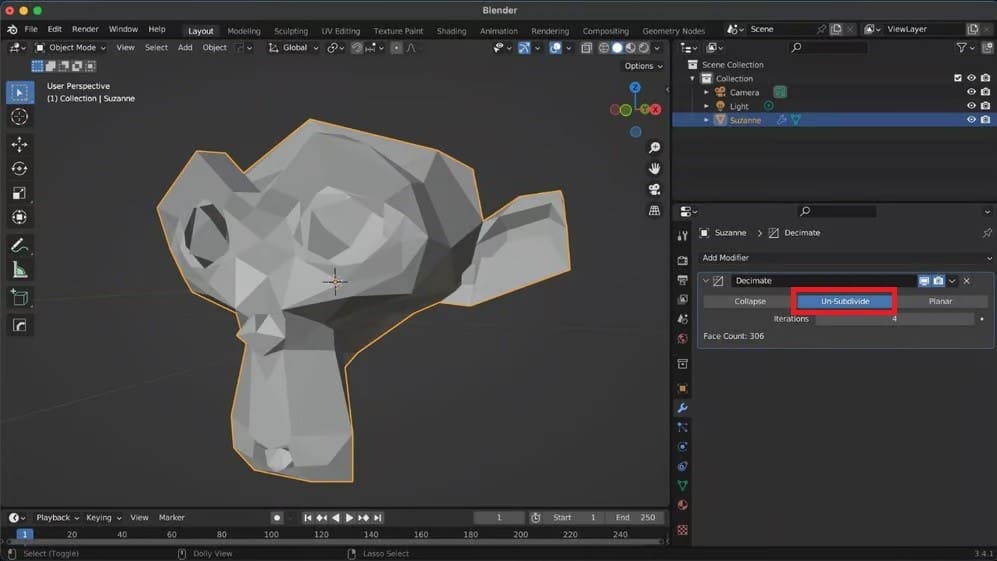The image size is (997, 561).
Task: Toggle Light visibility eye in outliner
Action: click(x=971, y=106)
